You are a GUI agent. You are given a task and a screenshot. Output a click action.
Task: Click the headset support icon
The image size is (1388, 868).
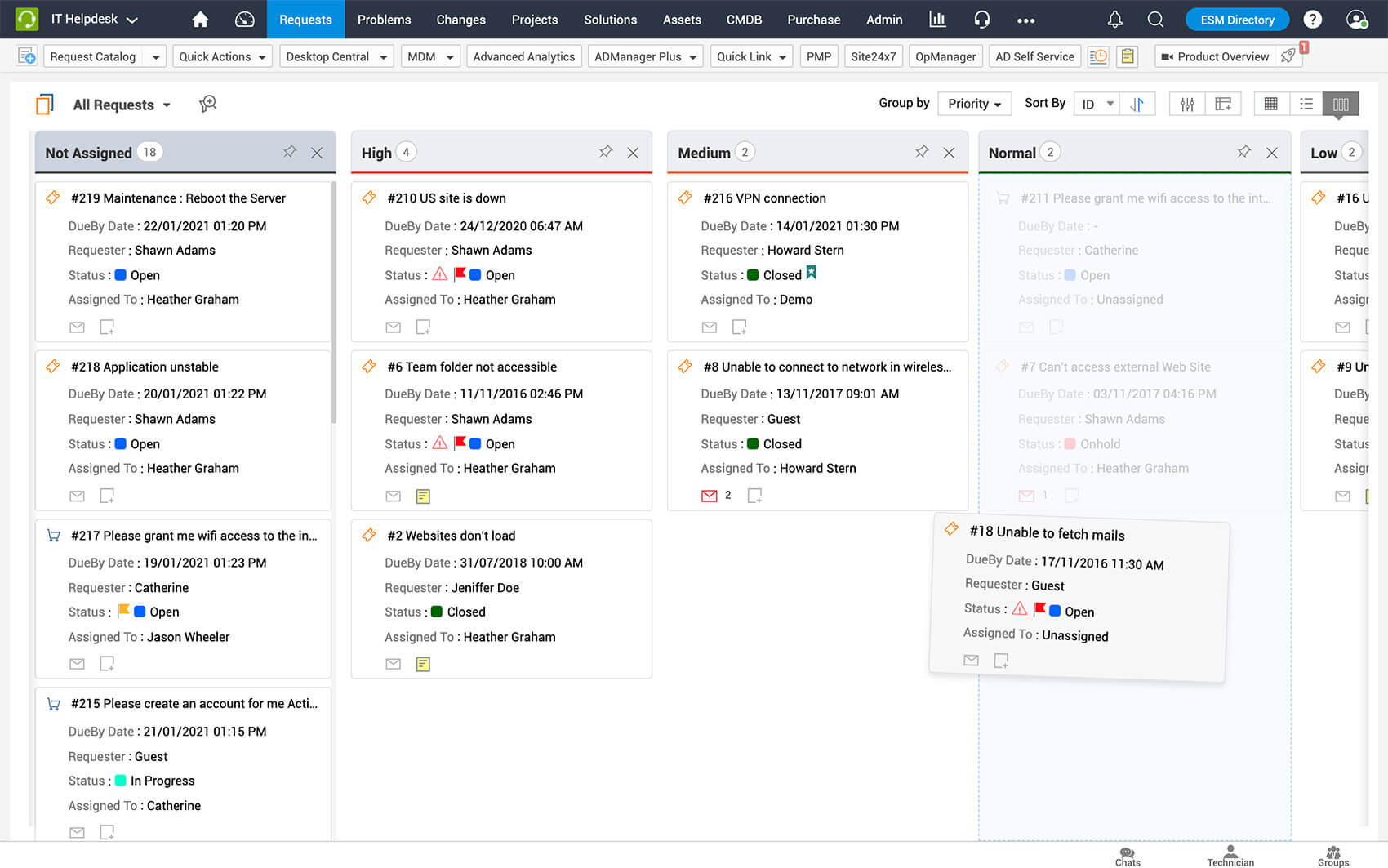point(981,20)
